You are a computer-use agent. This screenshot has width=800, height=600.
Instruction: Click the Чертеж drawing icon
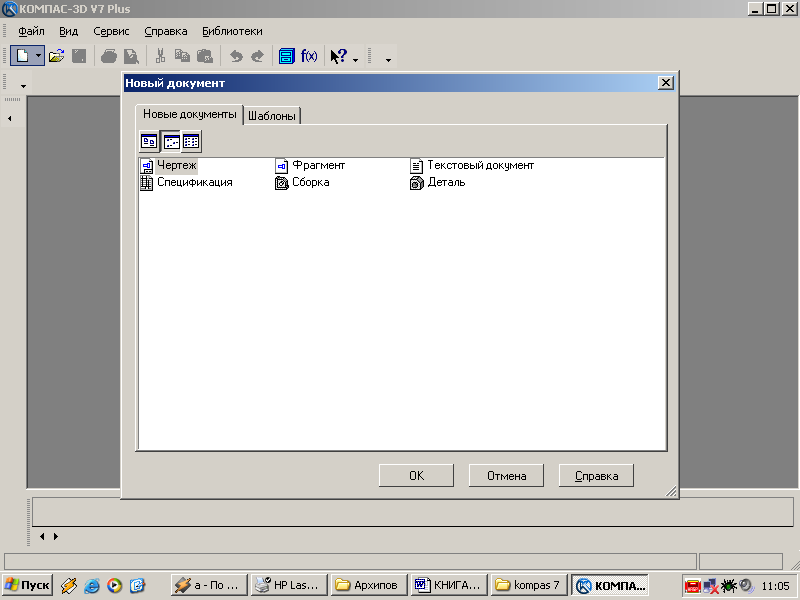(147, 166)
